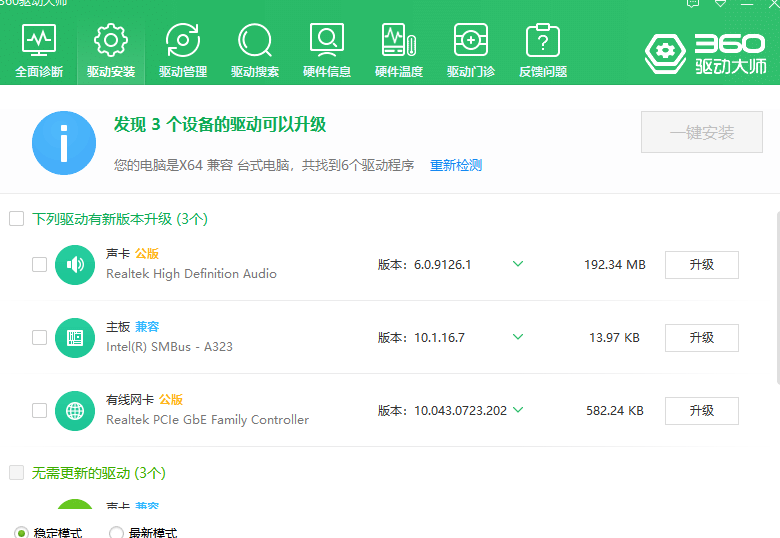Click 升级 button for Realtek PCIe GbE
The width and height of the screenshot is (780, 538).
701,410
